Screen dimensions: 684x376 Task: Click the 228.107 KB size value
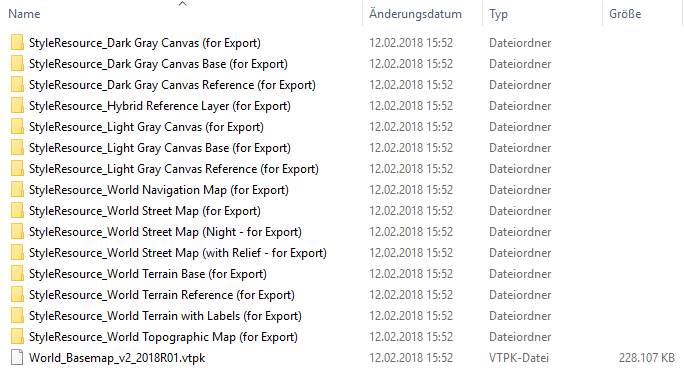coord(646,358)
